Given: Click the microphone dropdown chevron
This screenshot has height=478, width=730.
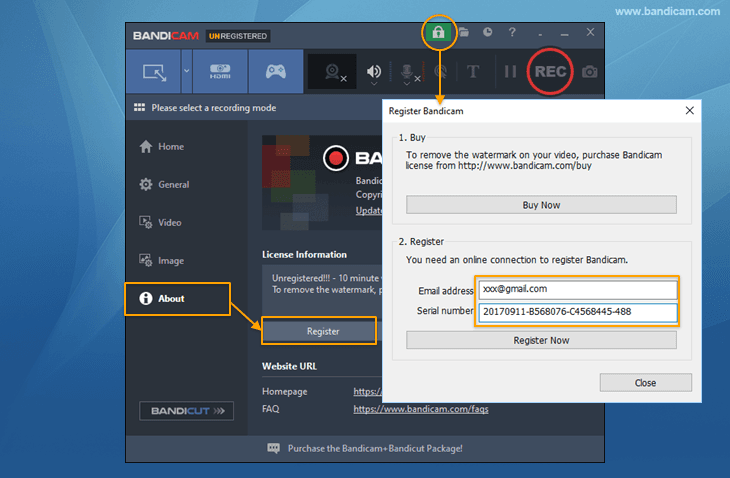Looking at the screenshot, I should click(407, 84).
